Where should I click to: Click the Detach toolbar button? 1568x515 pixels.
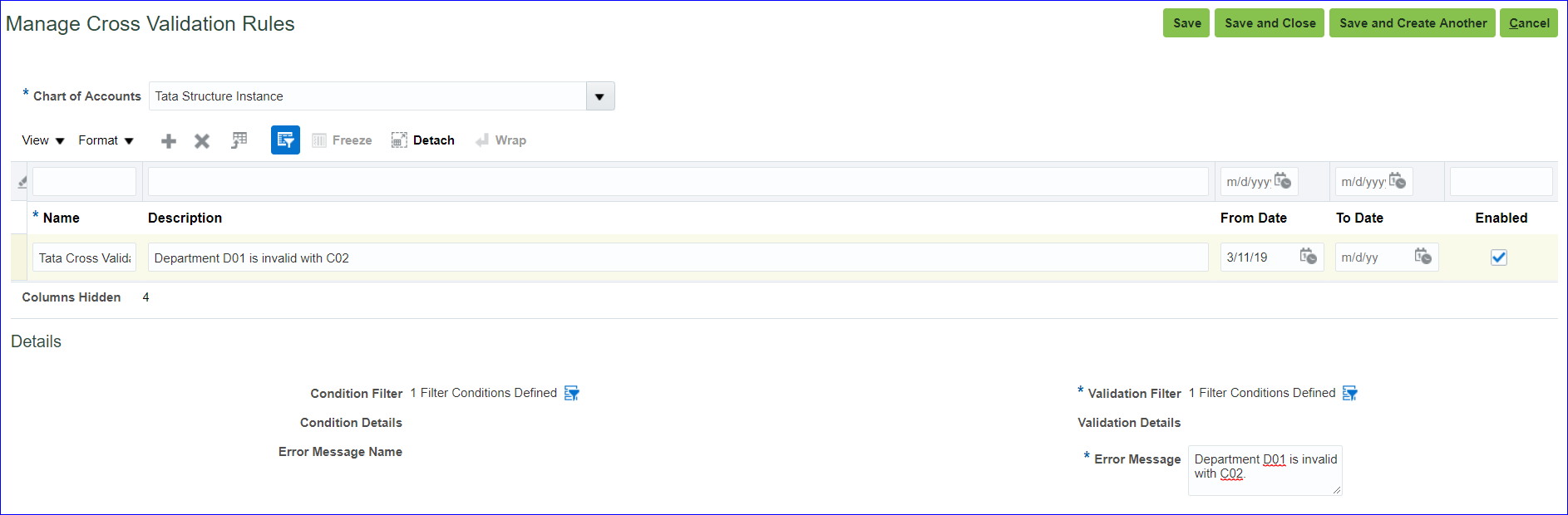[423, 140]
